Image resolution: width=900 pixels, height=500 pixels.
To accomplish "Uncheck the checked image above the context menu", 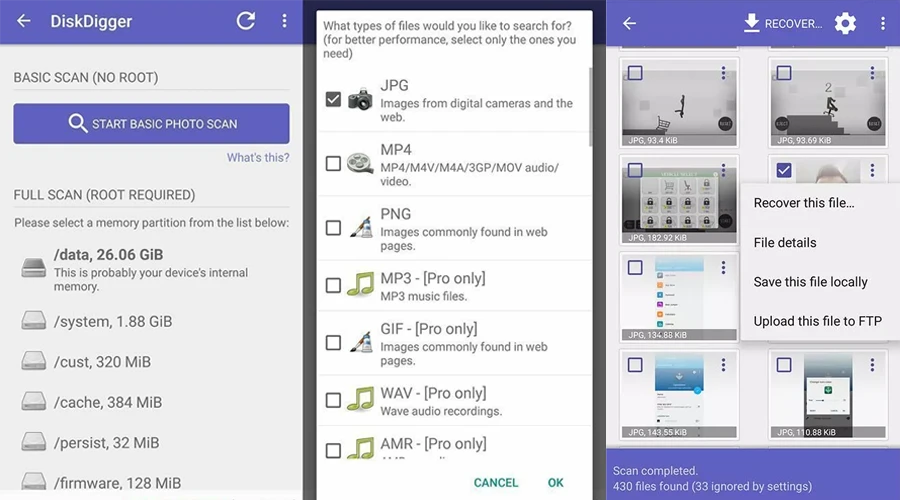I will [783, 170].
